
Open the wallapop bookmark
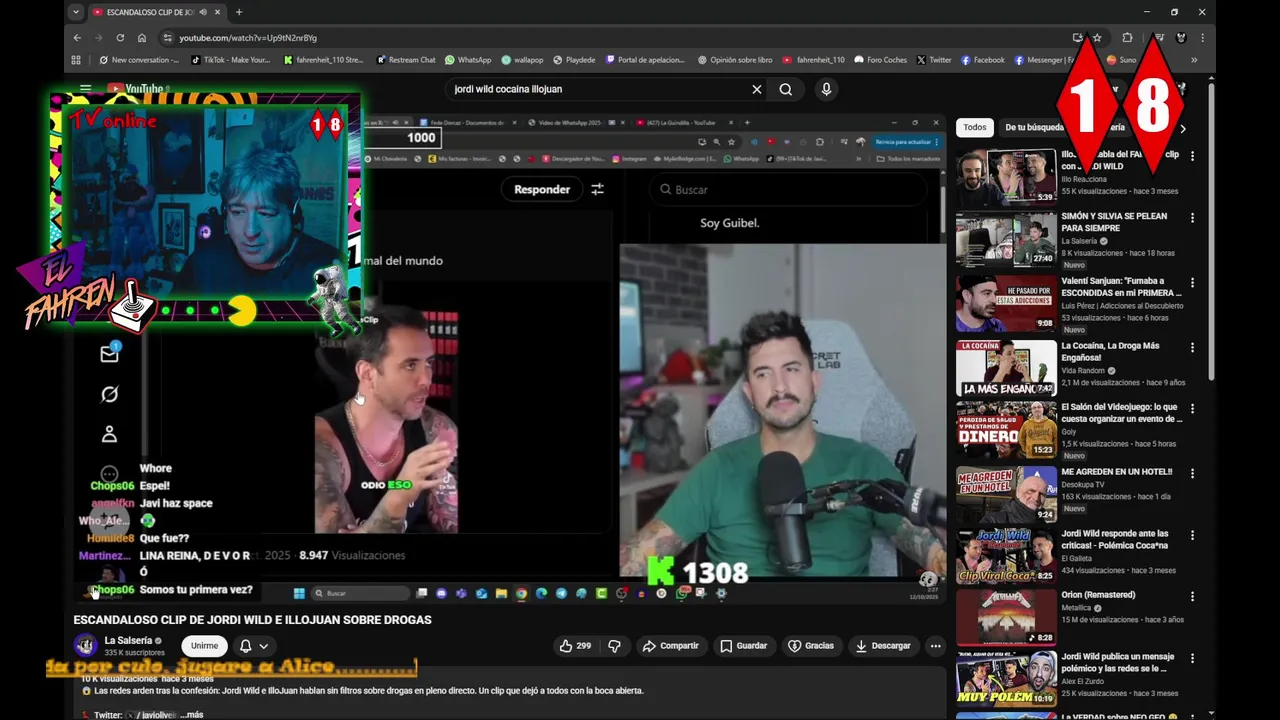point(522,60)
